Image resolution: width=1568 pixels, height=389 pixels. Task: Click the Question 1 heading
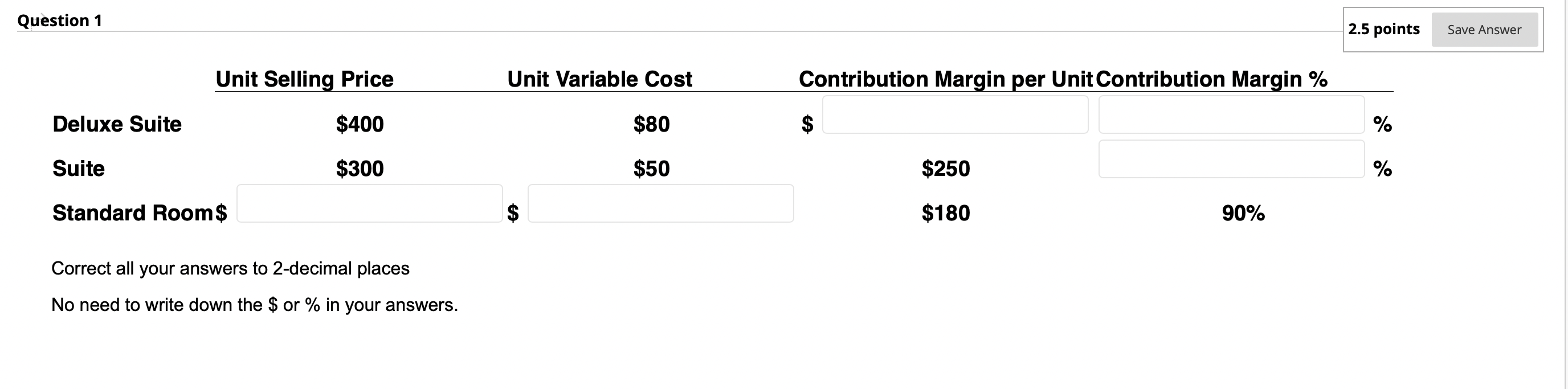point(59,20)
